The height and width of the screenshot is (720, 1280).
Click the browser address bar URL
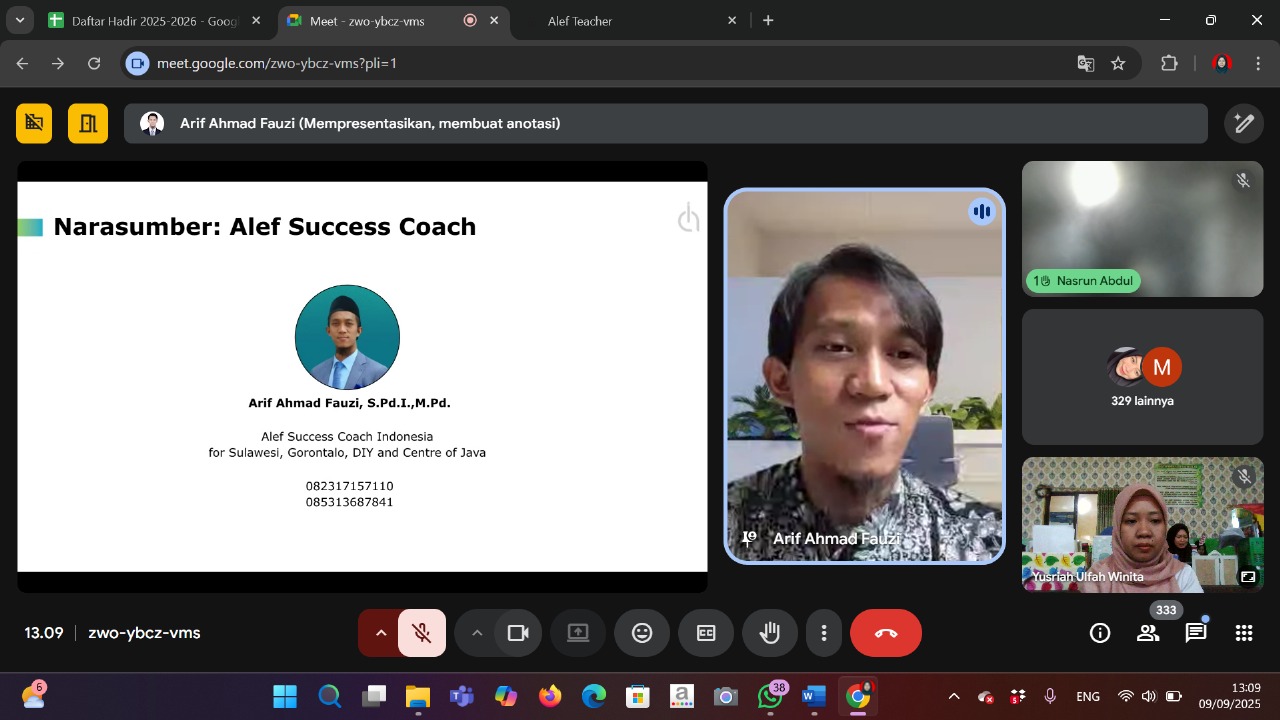600,63
